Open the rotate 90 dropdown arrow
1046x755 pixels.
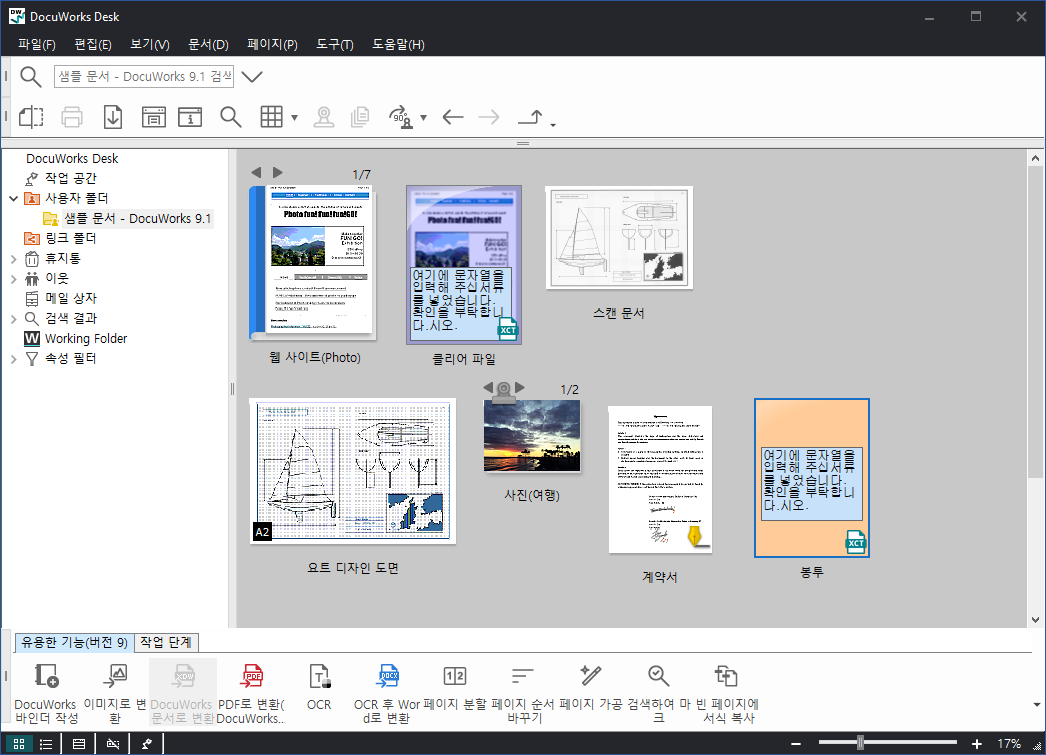423,118
